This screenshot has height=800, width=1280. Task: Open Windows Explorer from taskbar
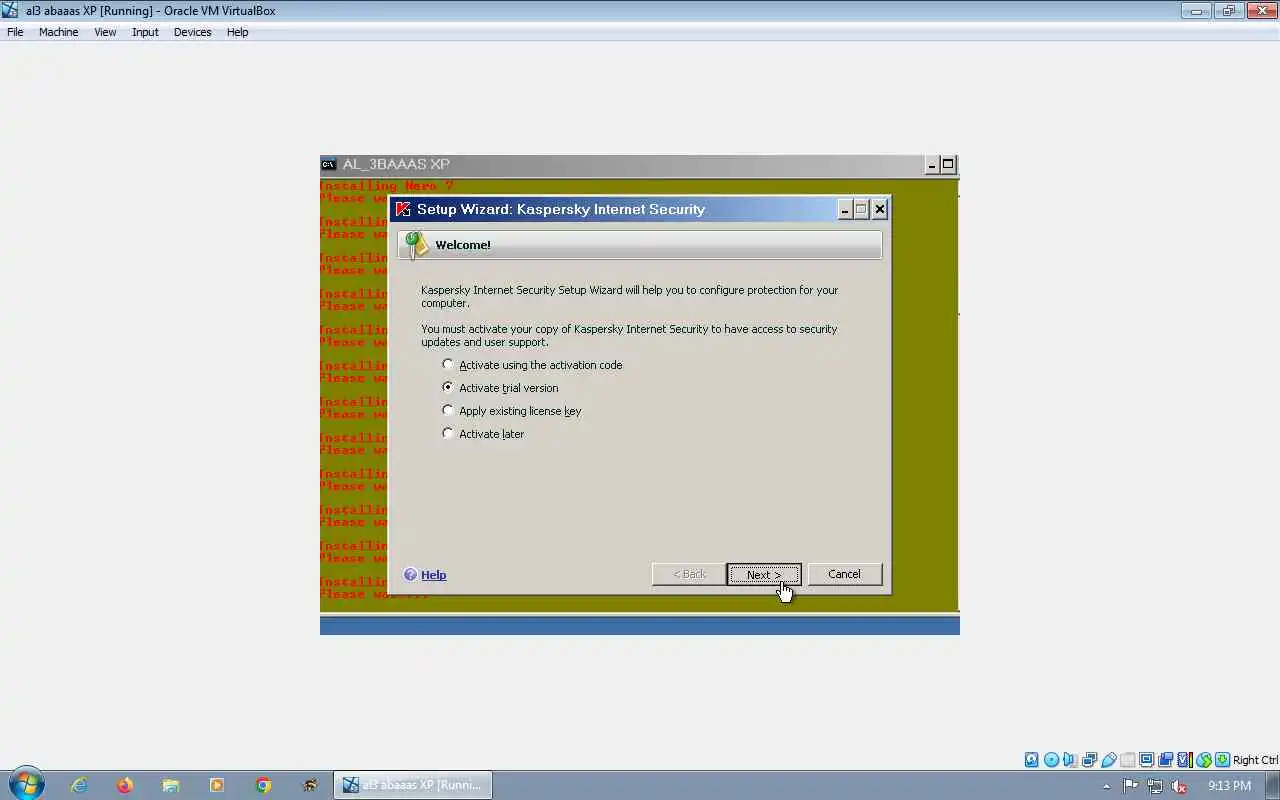coord(171,785)
